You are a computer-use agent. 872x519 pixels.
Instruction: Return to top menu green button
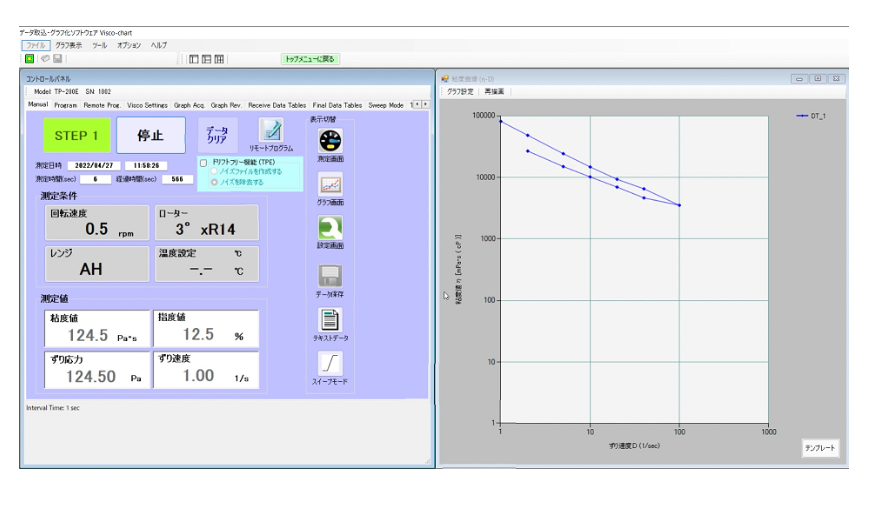pos(310,59)
